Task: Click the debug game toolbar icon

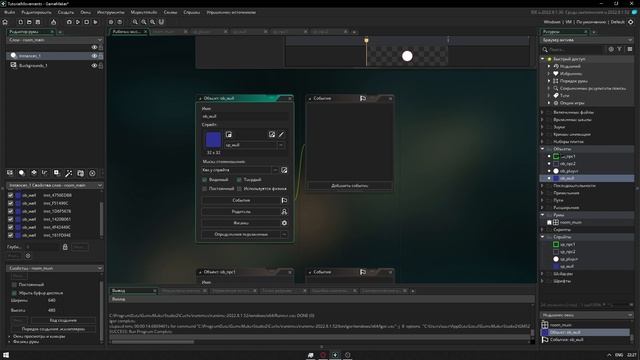Action: 69,22
